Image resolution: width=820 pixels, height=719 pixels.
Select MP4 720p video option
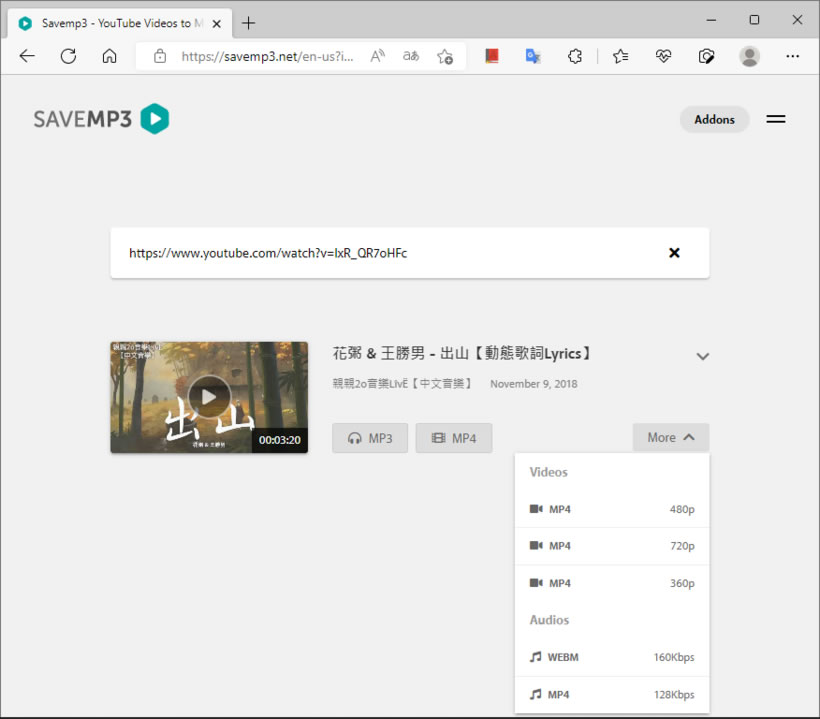pyautogui.click(x=611, y=546)
